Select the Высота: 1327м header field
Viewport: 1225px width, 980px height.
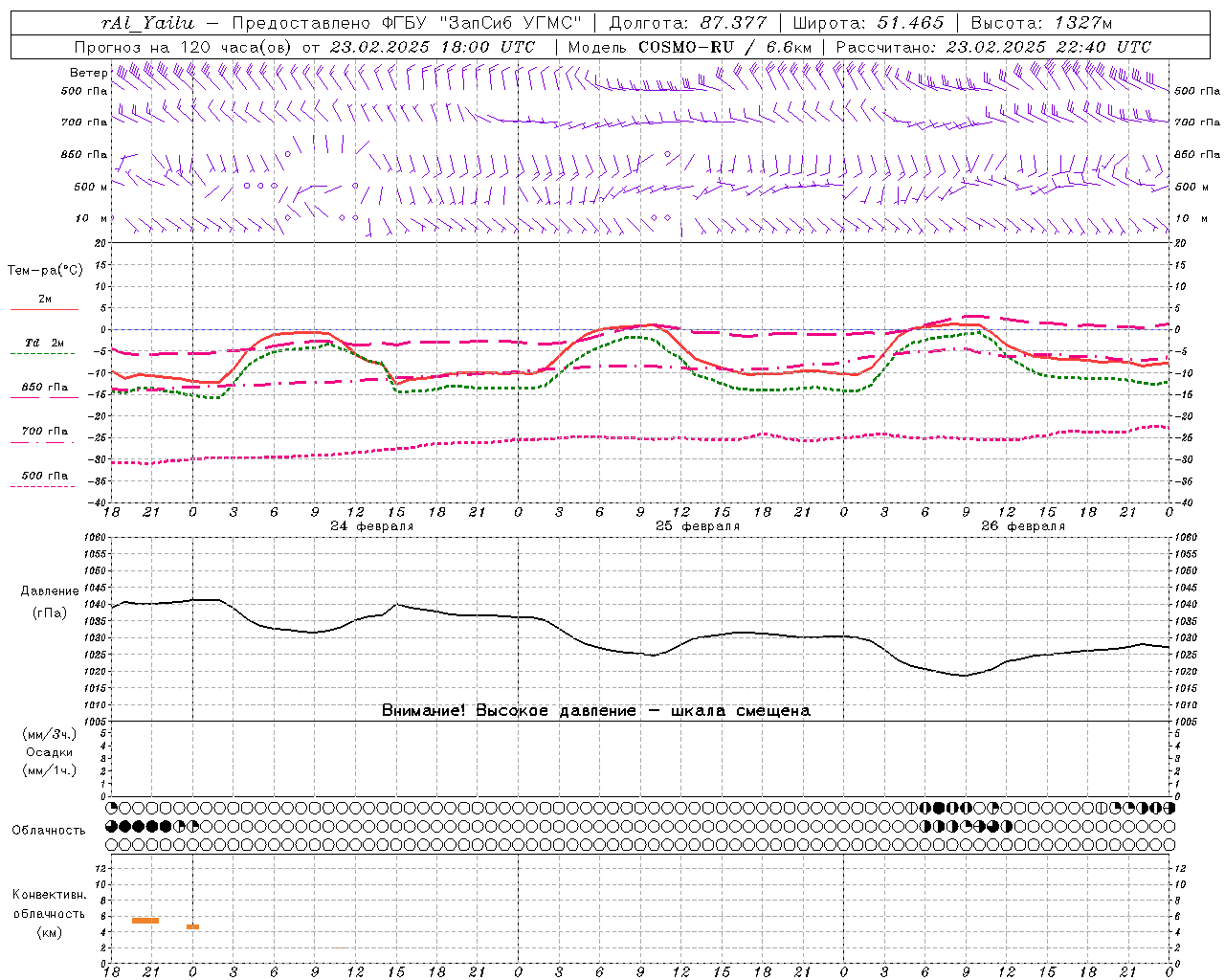1042,23
